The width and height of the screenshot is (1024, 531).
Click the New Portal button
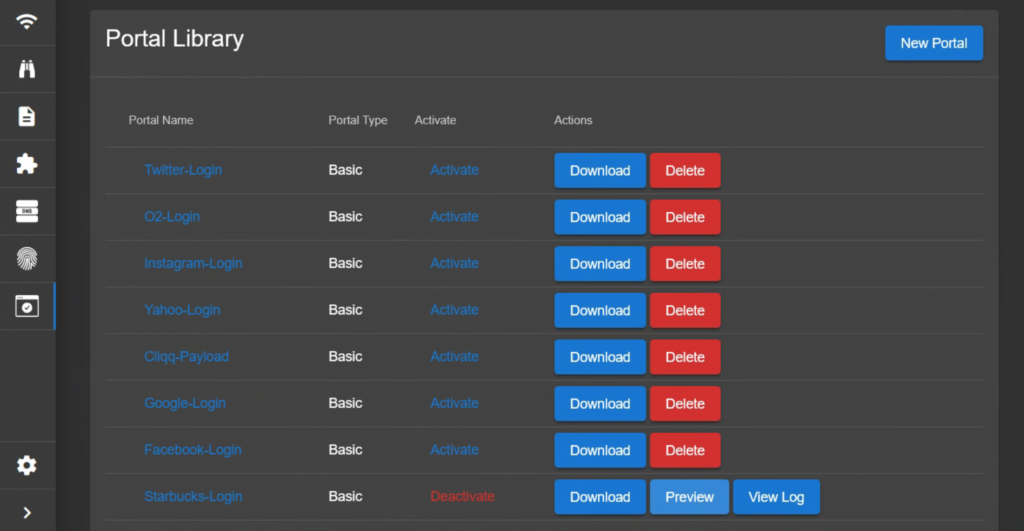pyautogui.click(x=934, y=43)
